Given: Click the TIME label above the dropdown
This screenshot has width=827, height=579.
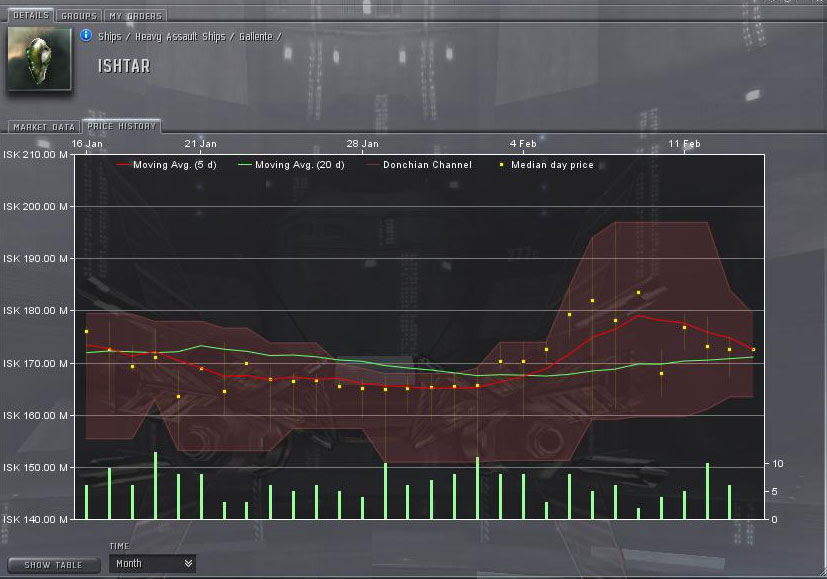Looking at the screenshot, I should tap(119, 546).
